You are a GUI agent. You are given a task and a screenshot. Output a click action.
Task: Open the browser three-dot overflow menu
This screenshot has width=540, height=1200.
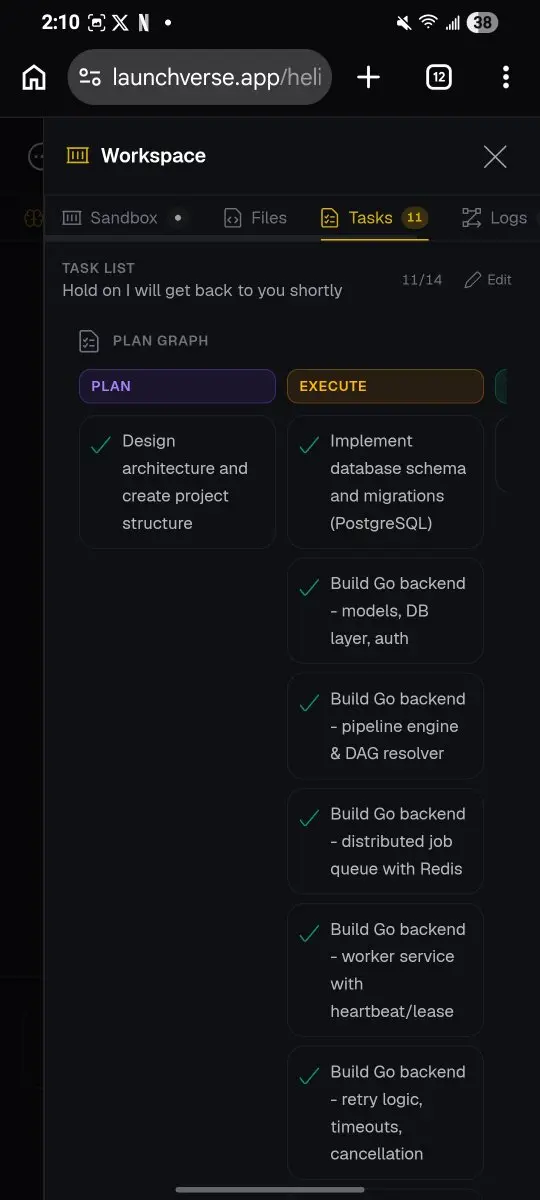pyautogui.click(x=506, y=77)
